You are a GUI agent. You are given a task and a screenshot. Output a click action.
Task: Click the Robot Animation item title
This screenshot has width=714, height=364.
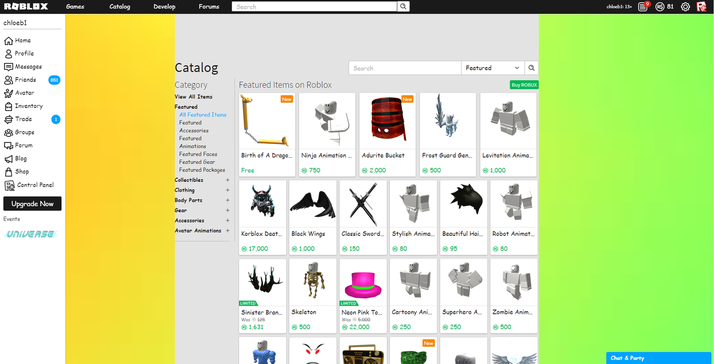(514, 234)
